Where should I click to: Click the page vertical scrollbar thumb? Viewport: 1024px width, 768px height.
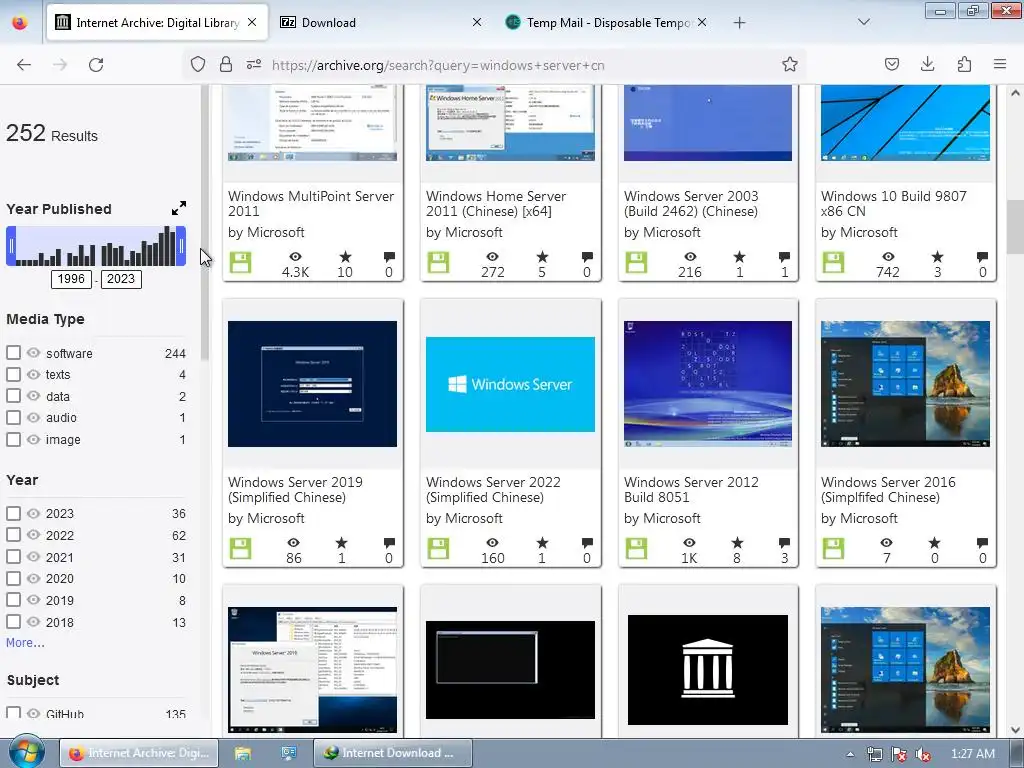(x=1015, y=227)
